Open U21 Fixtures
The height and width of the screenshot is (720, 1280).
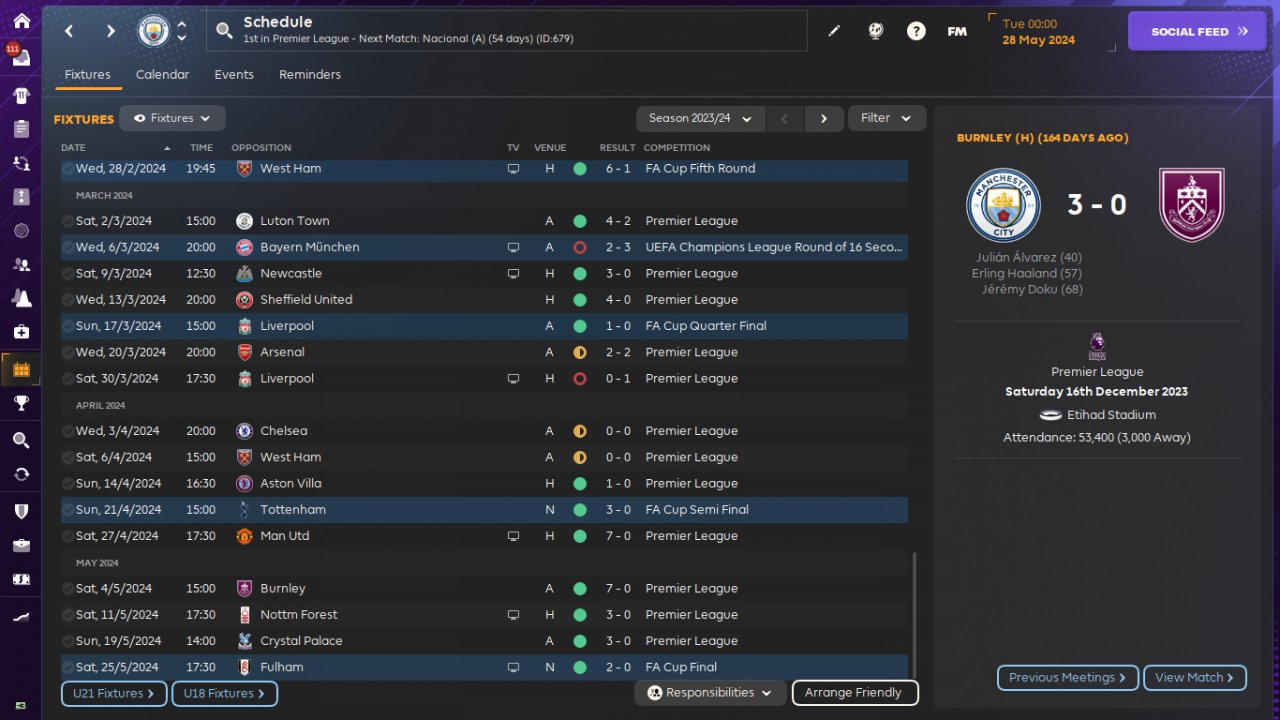click(x=114, y=694)
